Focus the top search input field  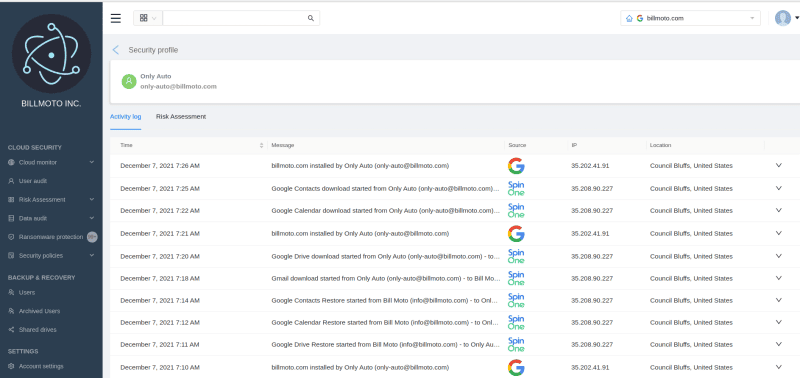(x=235, y=18)
